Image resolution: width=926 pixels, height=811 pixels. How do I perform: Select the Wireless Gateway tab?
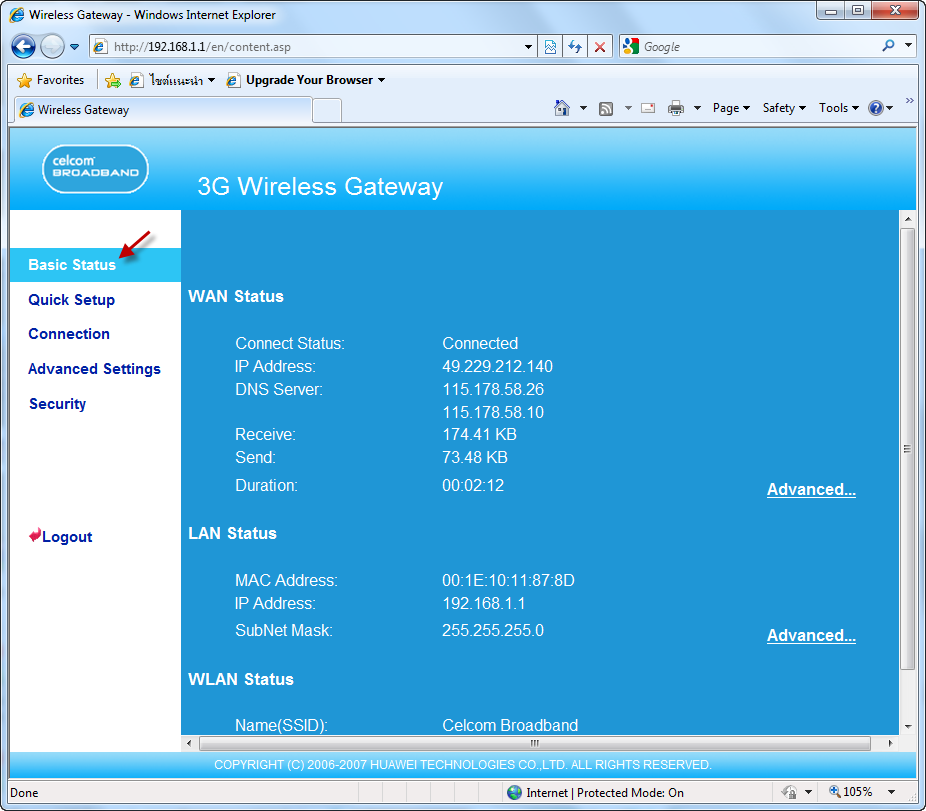[x=161, y=110]
